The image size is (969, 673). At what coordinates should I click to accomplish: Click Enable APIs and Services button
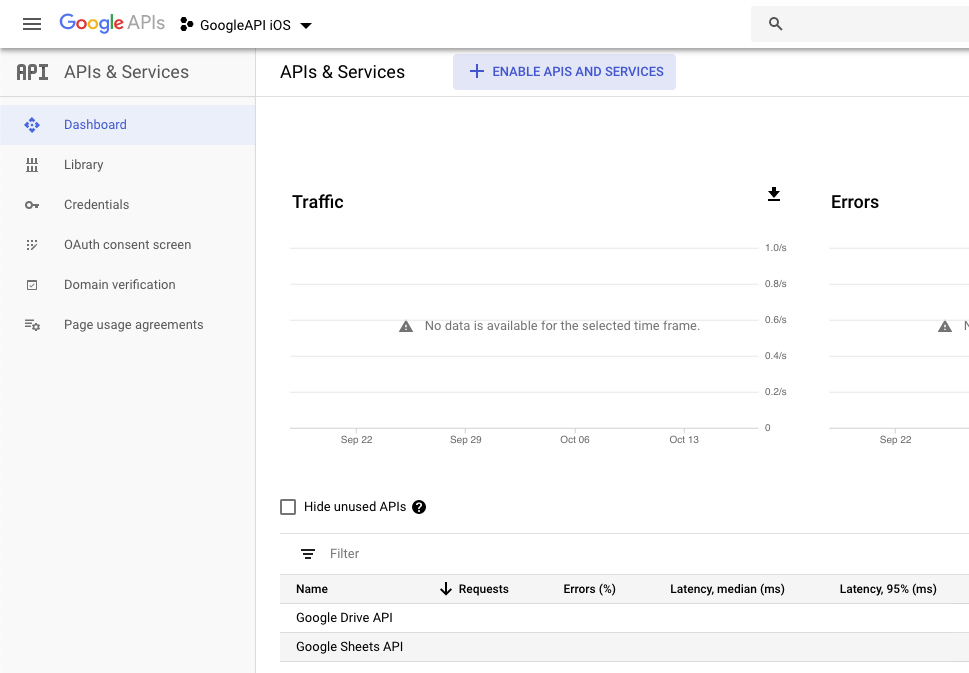(x=564, y=72)
